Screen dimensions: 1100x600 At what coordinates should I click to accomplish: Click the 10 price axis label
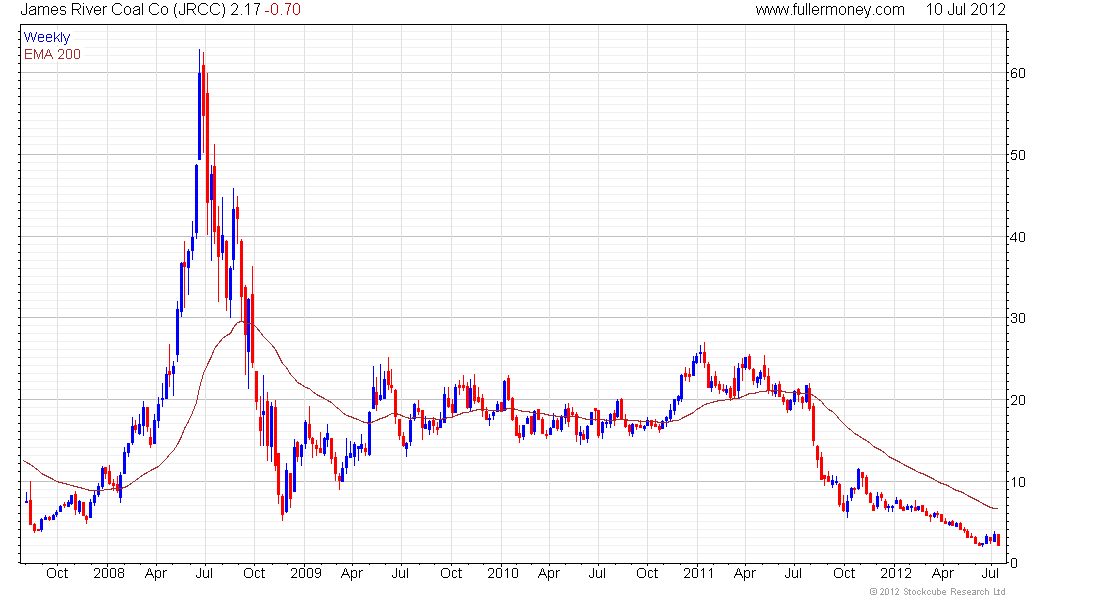1017,482
